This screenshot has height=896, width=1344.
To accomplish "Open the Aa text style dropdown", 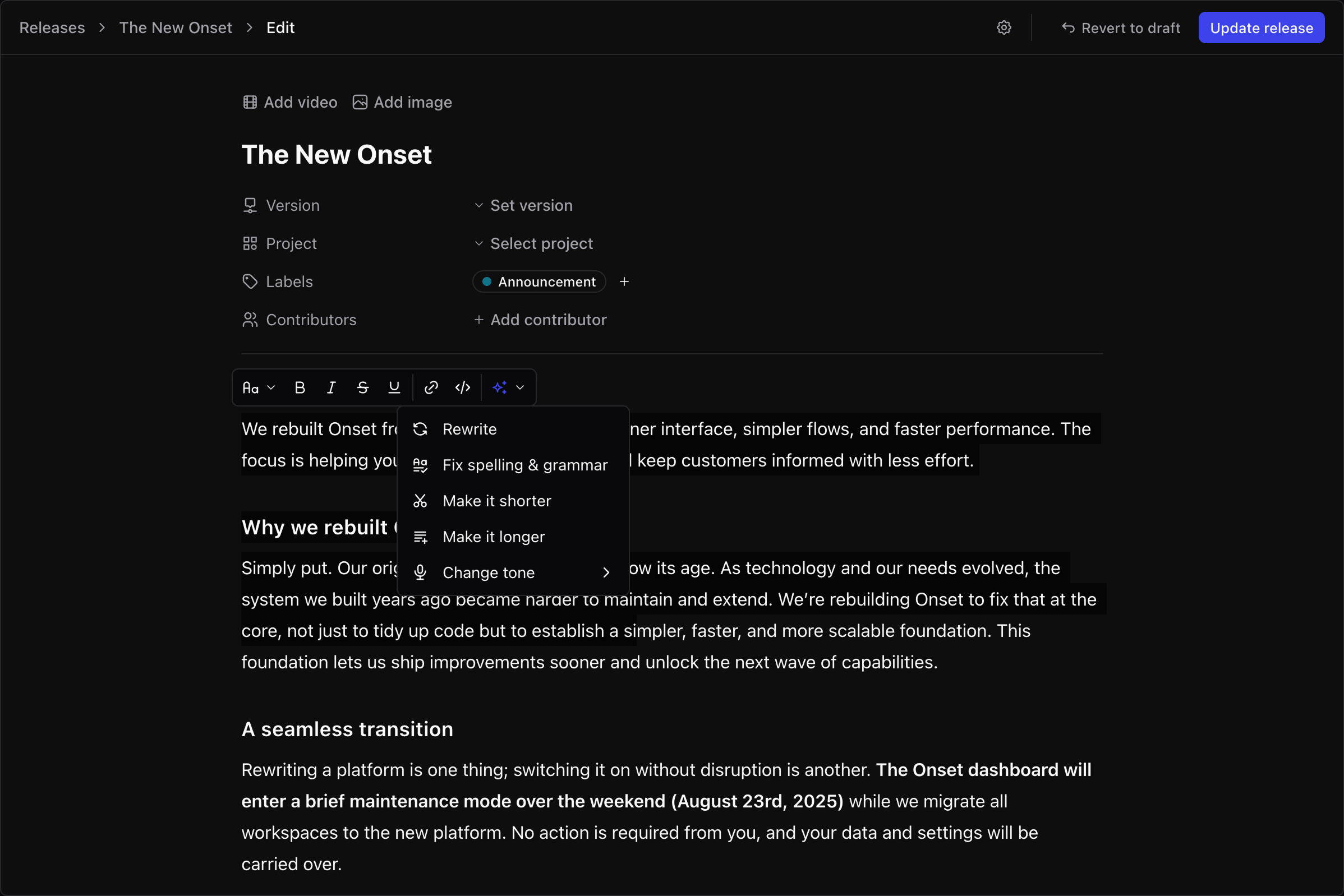I will (258, 387).
